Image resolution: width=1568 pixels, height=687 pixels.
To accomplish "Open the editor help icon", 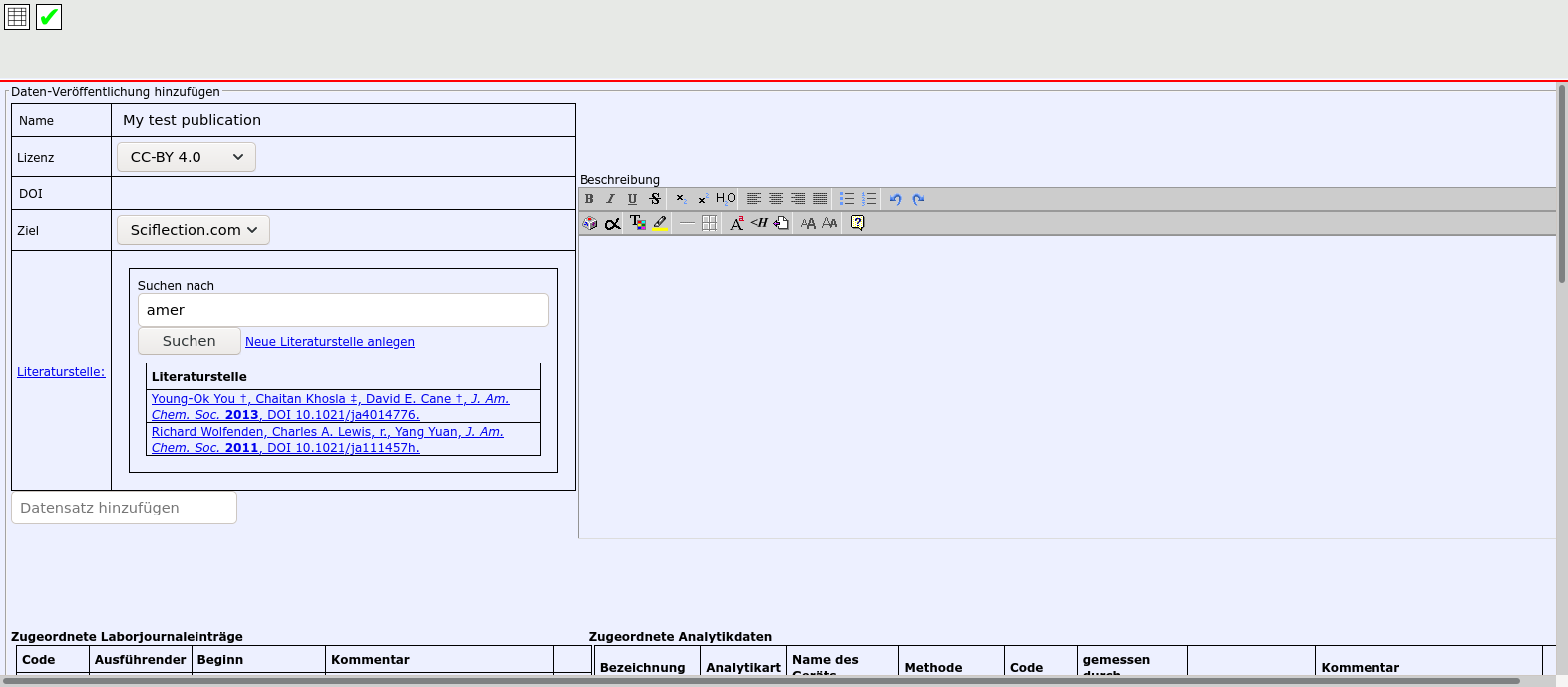I will pos(857,223).
